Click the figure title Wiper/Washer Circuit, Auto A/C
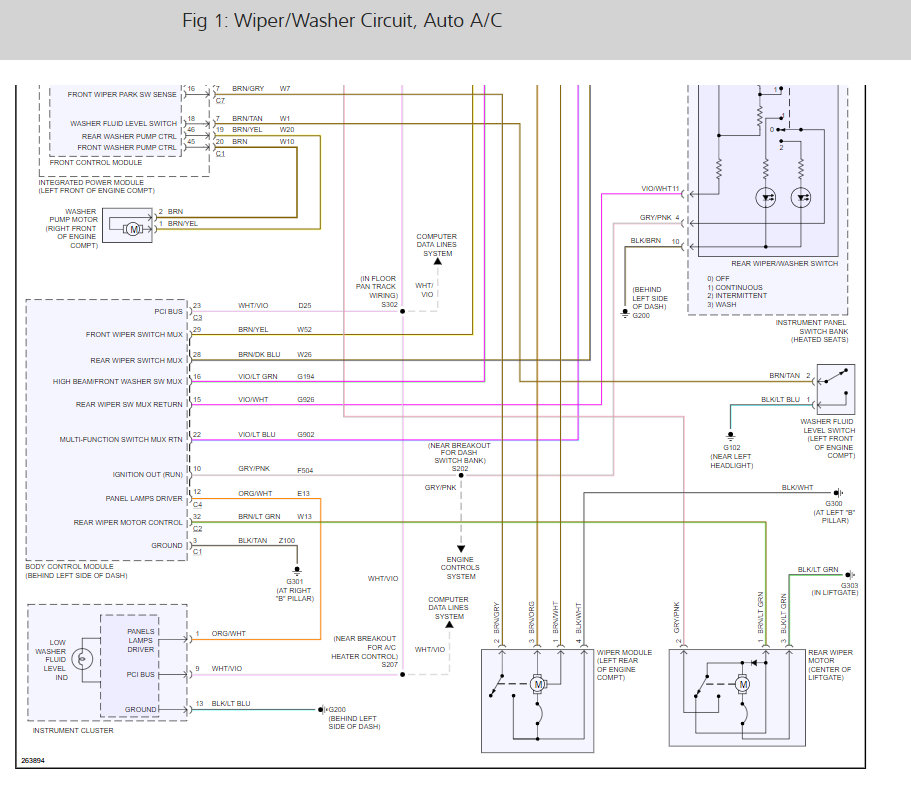This screenshot has height=796, width=911. (342, 21)
